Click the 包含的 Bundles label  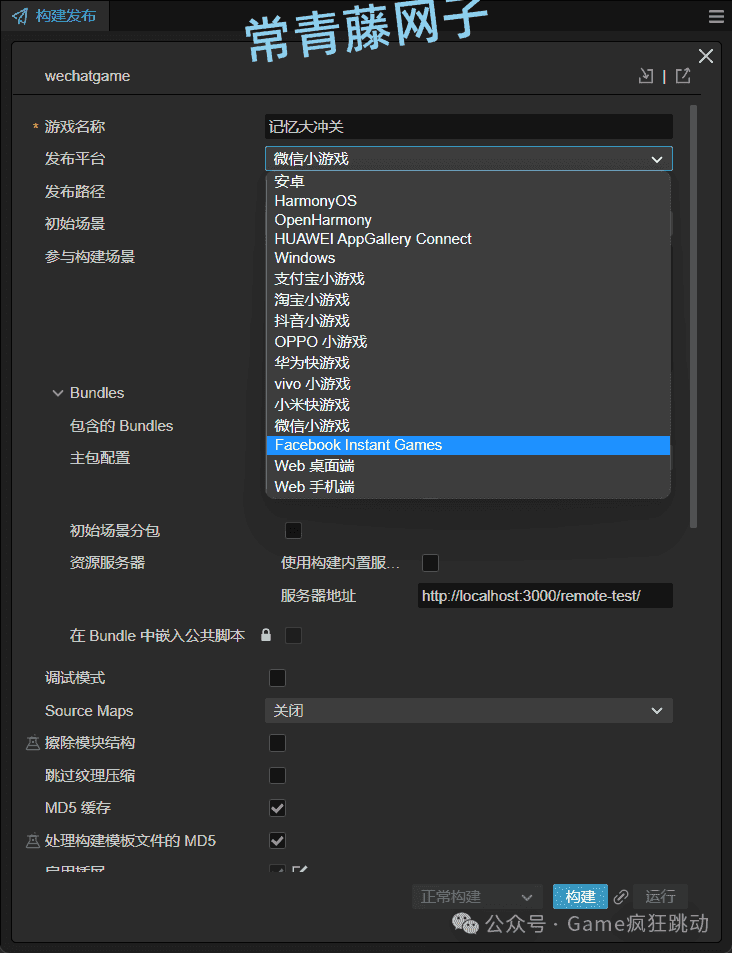click(x=122, y=425)
